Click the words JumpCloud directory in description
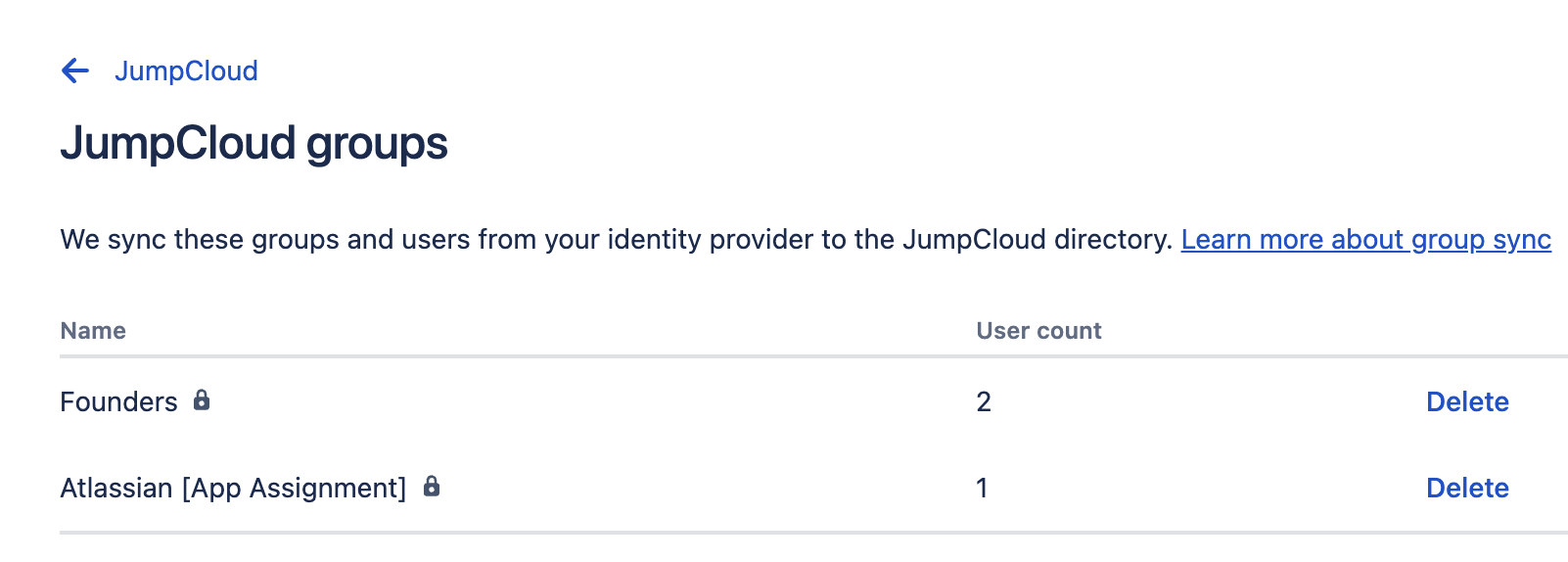 [1038, 239]
